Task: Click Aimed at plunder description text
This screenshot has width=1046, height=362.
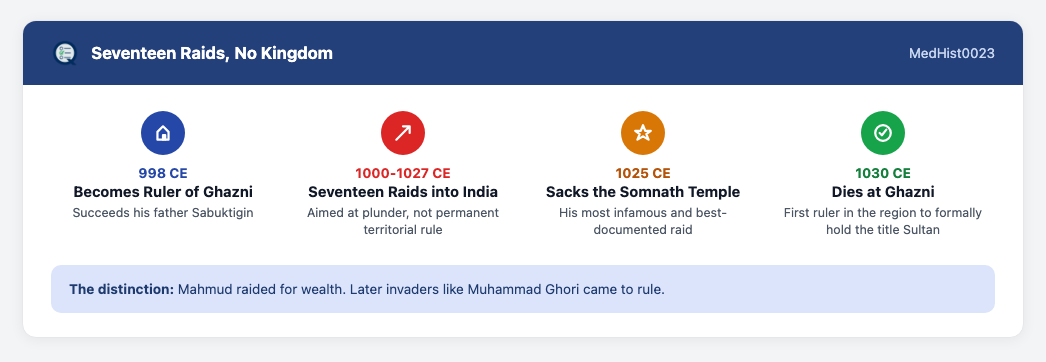Action: [x=403, y=221]
